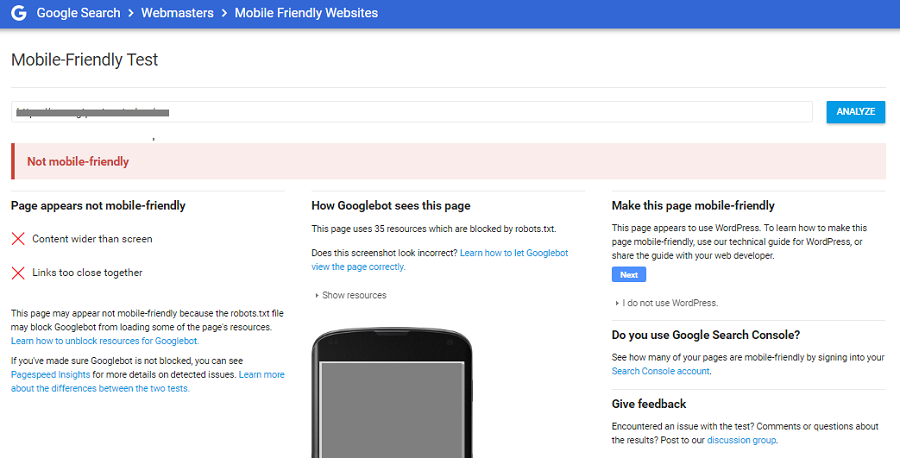Click the blue Next button
The width and height of the screenshot is (900, 458).
tap(629, 274)
